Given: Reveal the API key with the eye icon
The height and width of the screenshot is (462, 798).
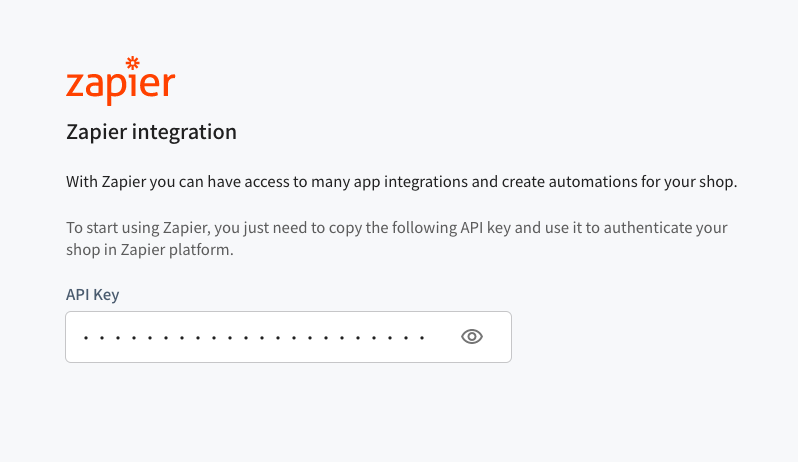Looking at the screenshot, I should click(x=472, y=337).
